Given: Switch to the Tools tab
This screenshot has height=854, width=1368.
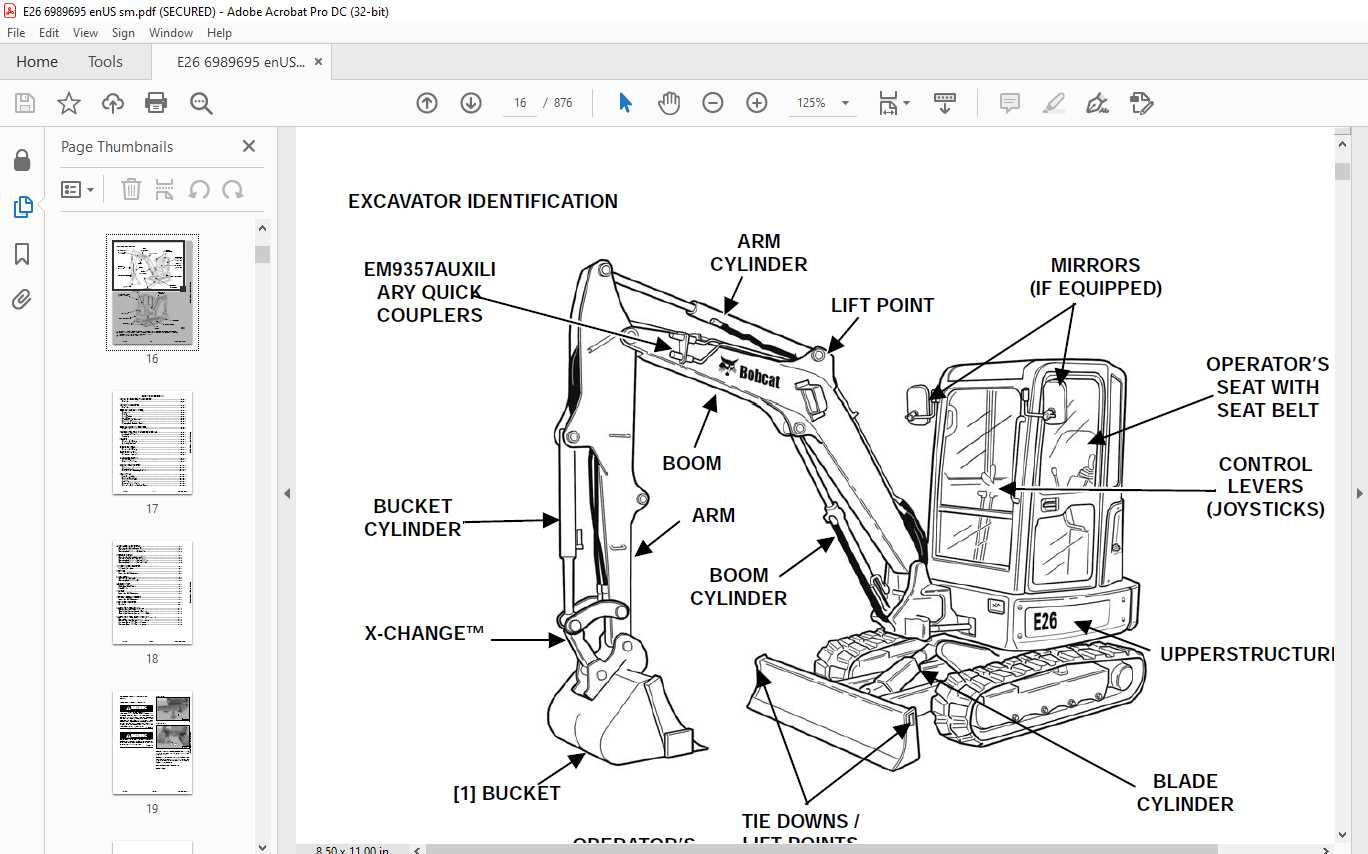Looking at the screenshot, I should pos(105,61).
